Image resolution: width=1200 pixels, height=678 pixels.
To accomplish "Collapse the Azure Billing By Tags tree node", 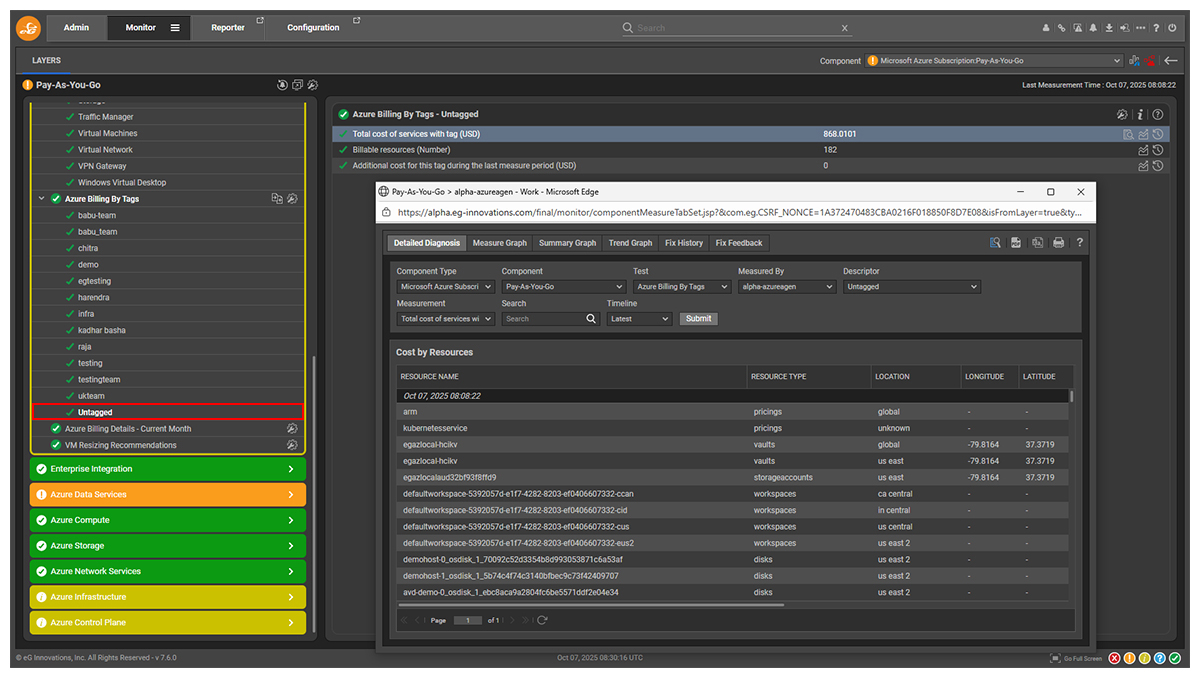I will [x=42, y=199].
